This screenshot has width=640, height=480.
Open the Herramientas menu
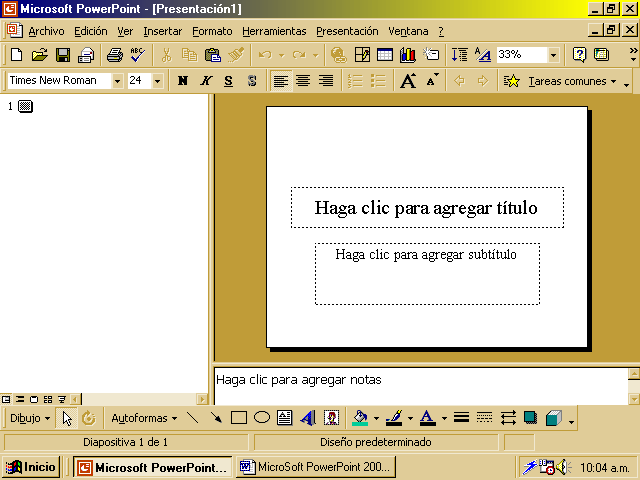click(x=274, y=31)
